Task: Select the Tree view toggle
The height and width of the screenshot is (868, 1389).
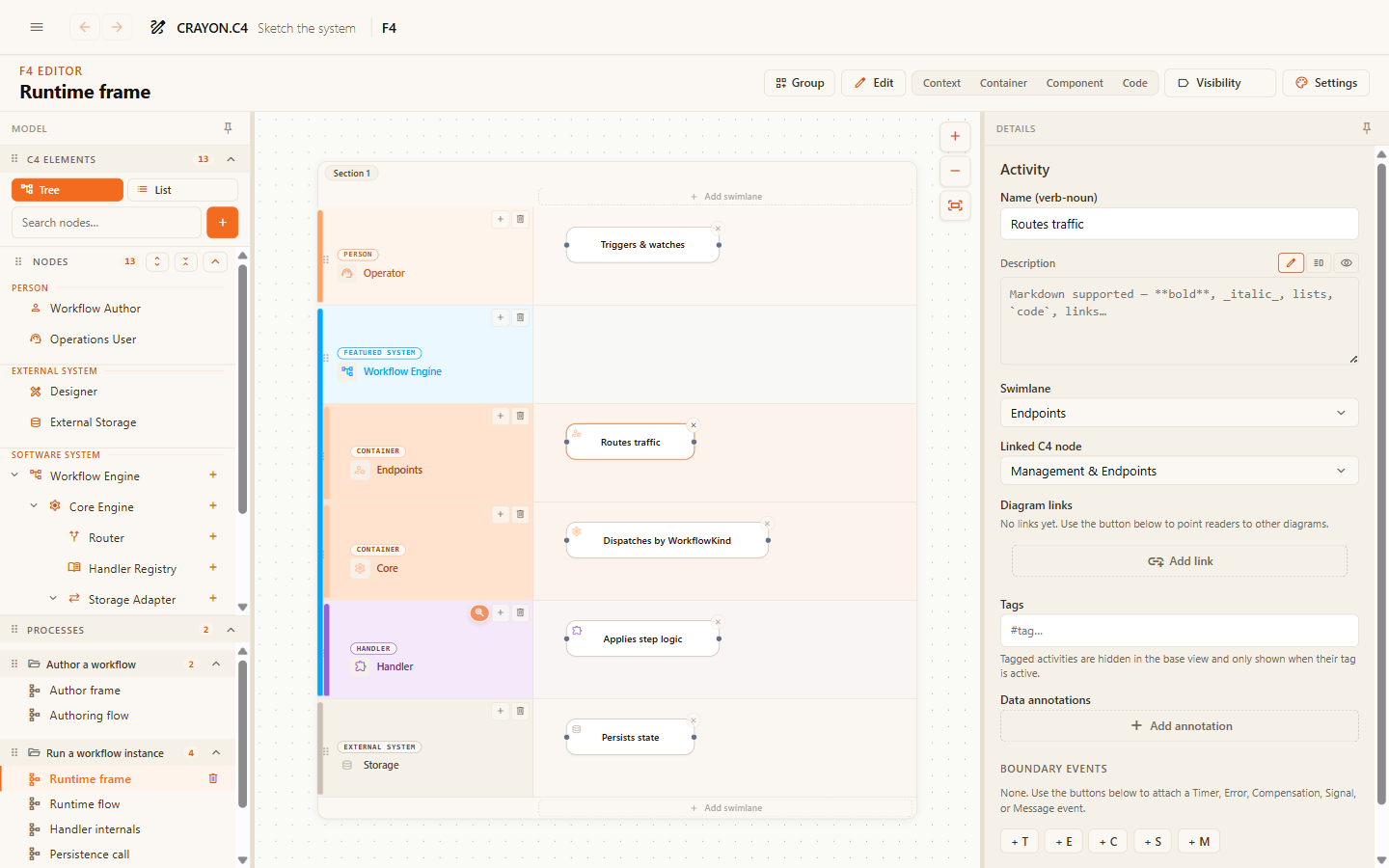Action: (x=68, y=190)
